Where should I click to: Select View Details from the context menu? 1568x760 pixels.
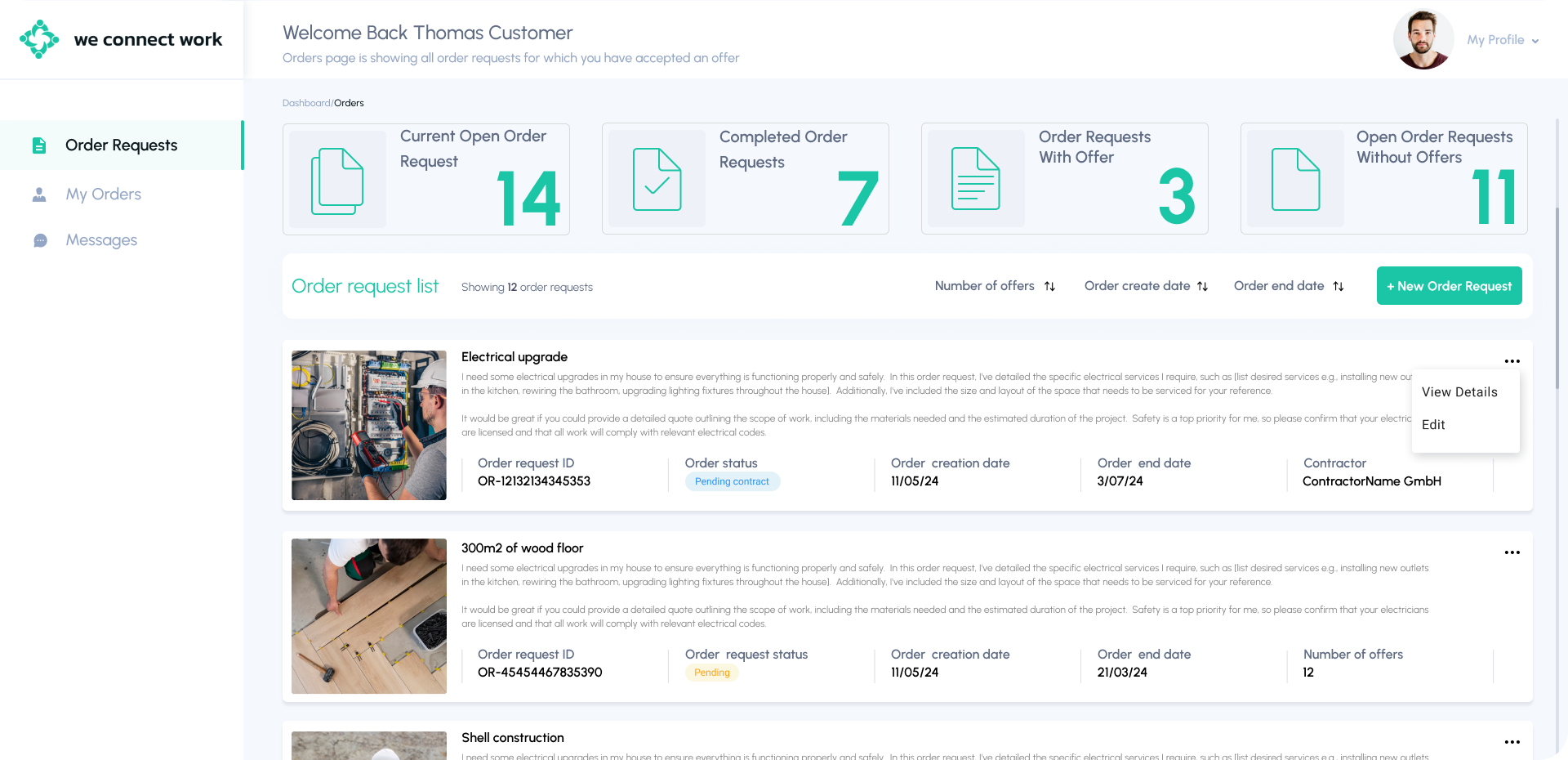click(x=1459, y=392)
